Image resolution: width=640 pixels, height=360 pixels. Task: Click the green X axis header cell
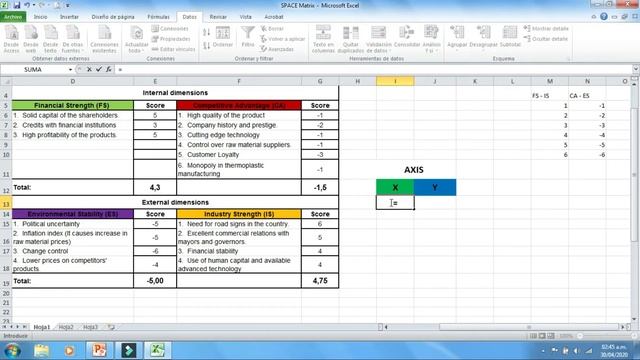[395, 187]
